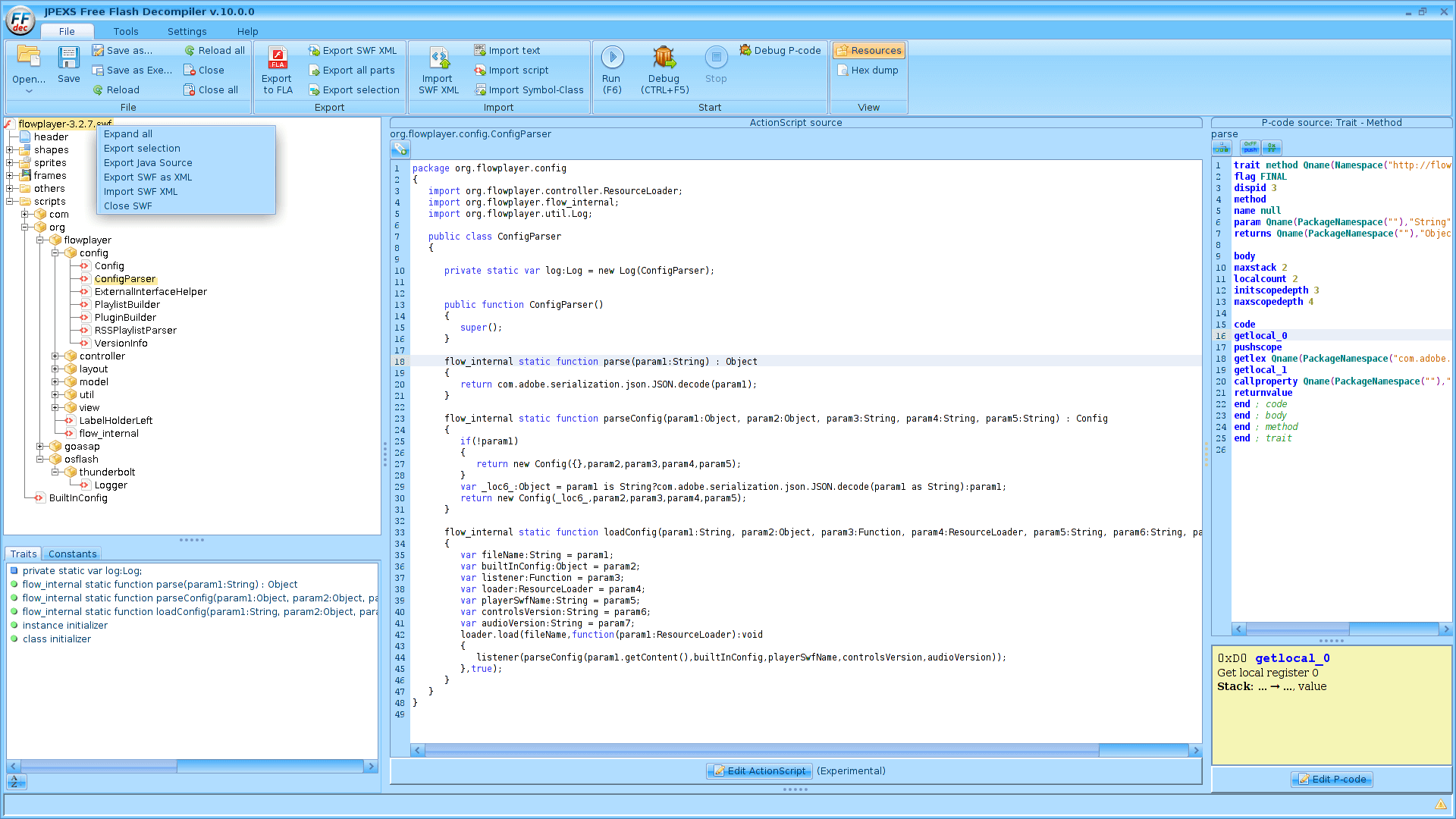1456x819 pixels.
Task: Click the Export to FLA icon
Action: 278,58
